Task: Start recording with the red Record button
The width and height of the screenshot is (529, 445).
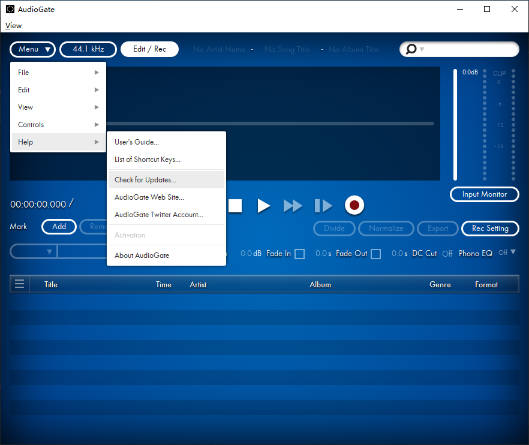Action: pyautogui.click(x=354, y=205)
